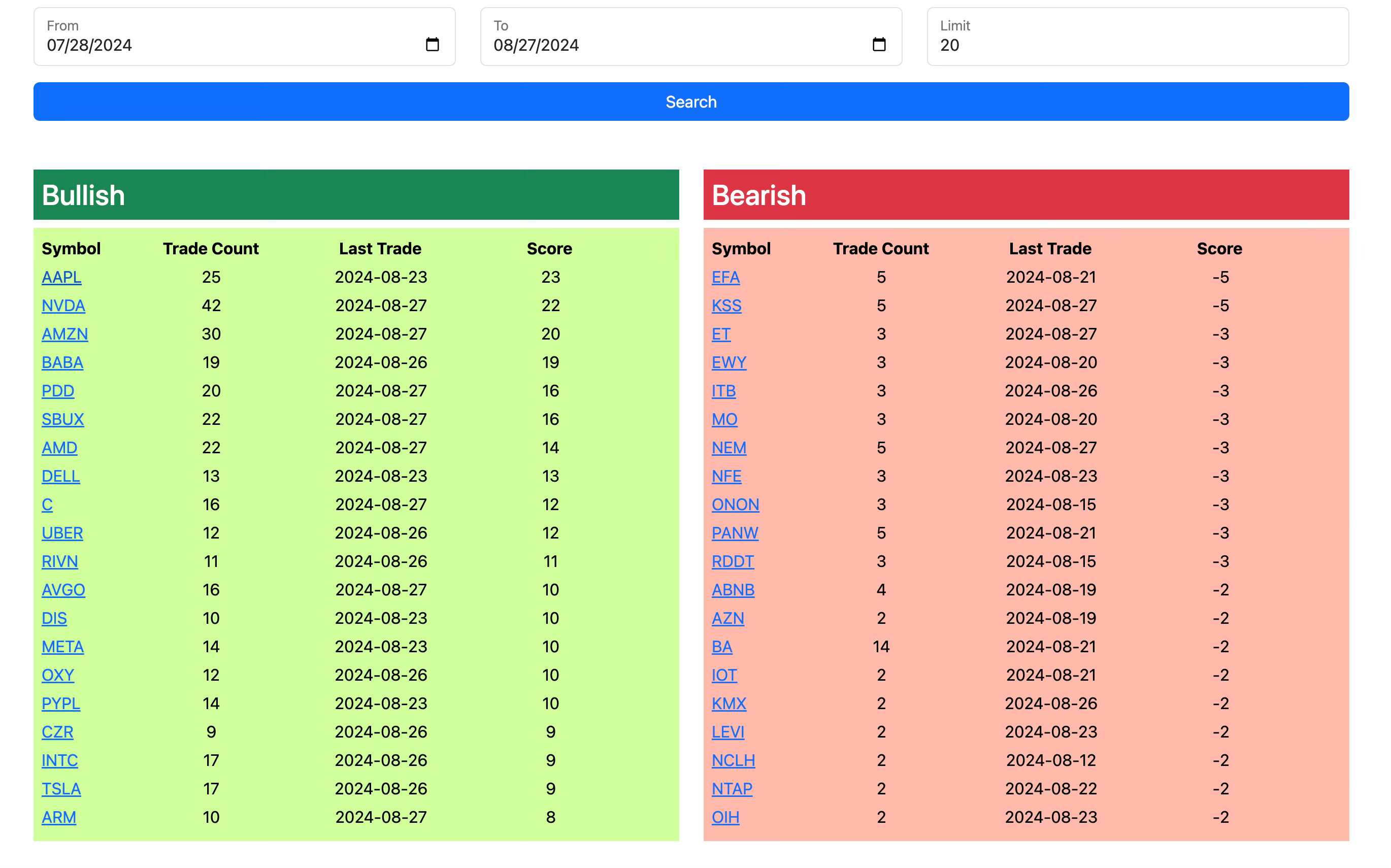Click ABNB's trade count value 4
1391x868 pixels.
click(881, 589)
